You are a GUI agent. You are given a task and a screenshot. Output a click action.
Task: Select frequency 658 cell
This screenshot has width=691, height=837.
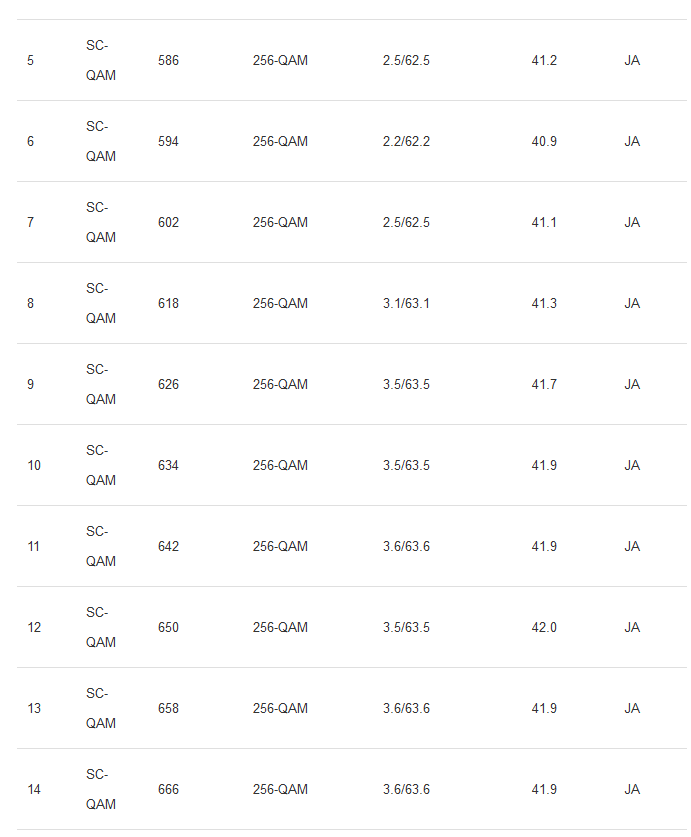pyautogui.click(x=168, y=708)
